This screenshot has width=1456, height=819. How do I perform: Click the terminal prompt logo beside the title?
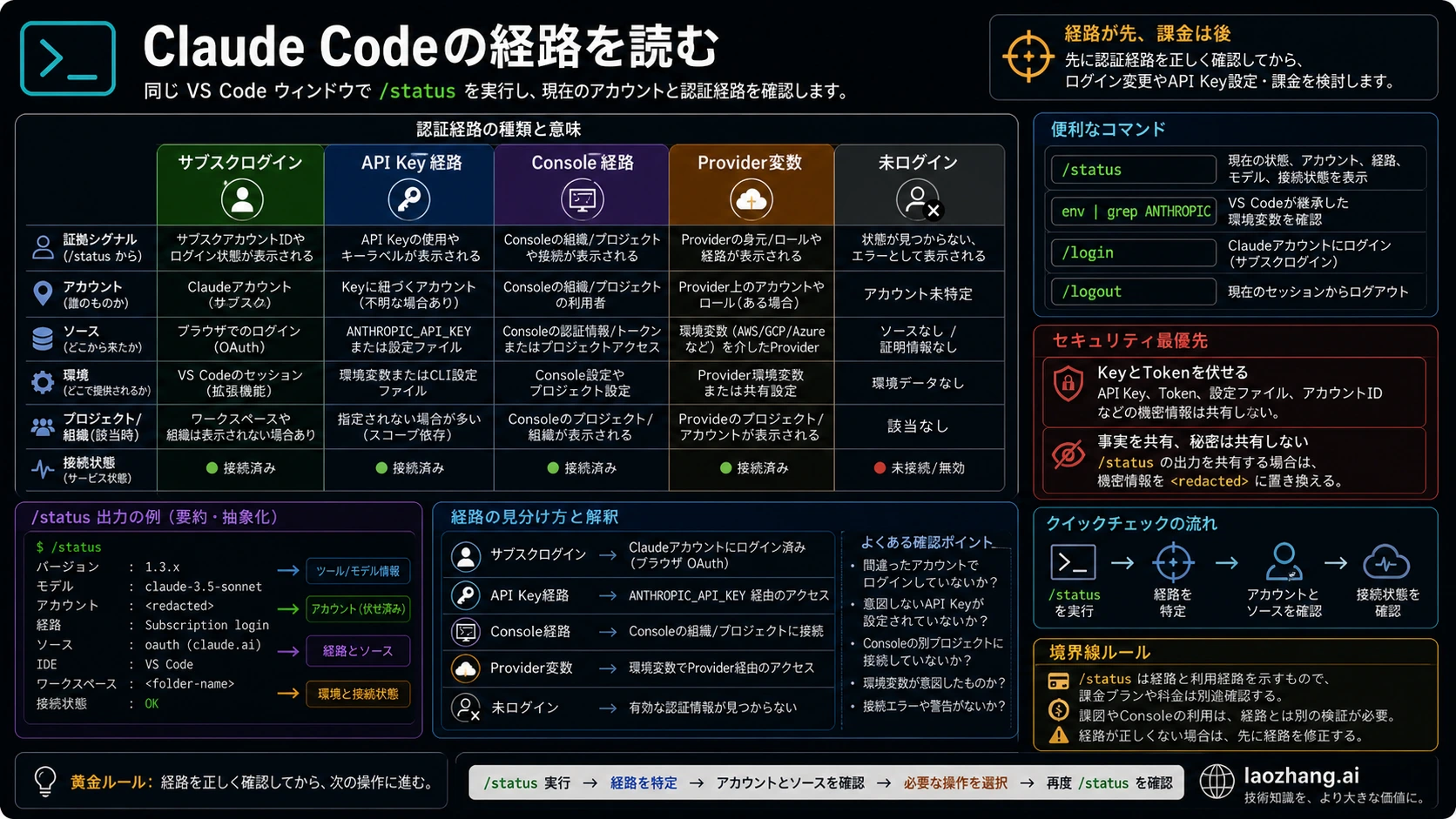tap(68, 58)
